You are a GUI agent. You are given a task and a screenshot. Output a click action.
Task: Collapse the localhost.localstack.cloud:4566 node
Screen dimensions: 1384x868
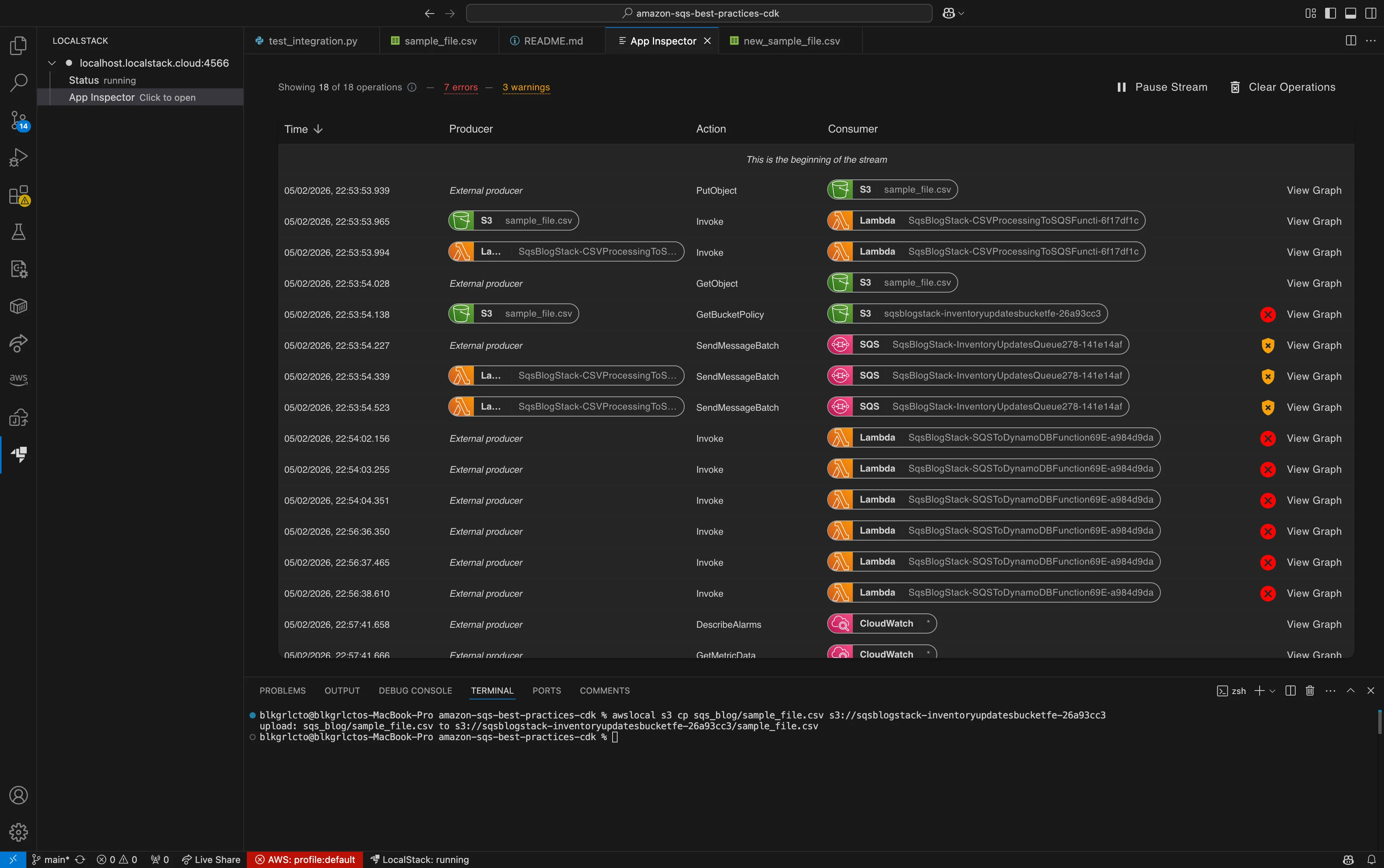[x=52, y=63]
